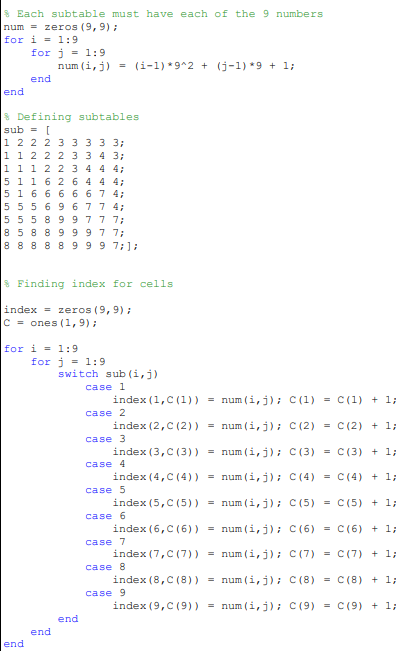
Task: Click matrix row '1 1 2 2 2 3 3 4 3;'
Action: tap(64, 155)
